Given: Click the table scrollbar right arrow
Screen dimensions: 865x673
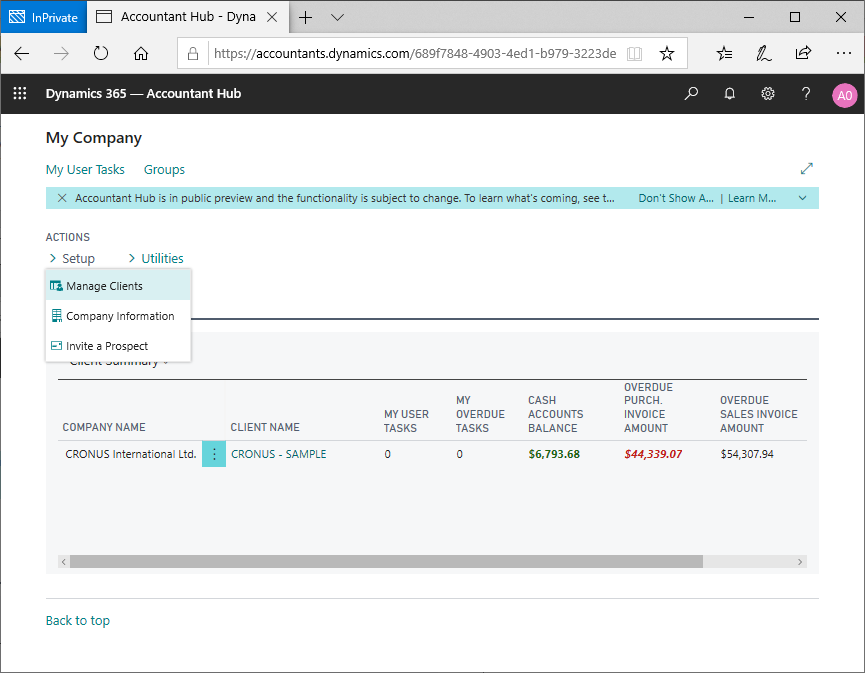Looking at the screenshot, I should (800, 562).
